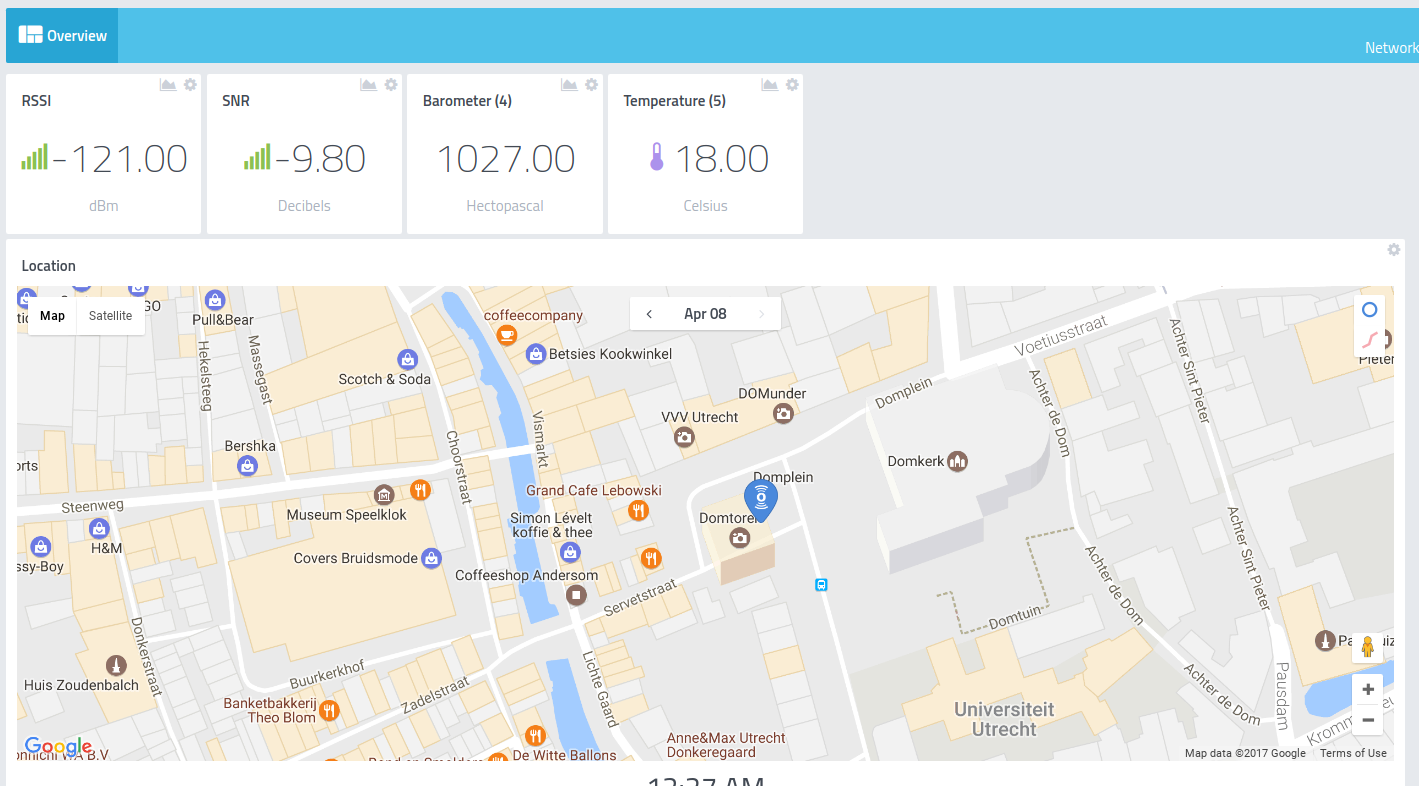Toggle path line display on map
The height and width of the screenshot is (786, 1419).
[1369, 340]
